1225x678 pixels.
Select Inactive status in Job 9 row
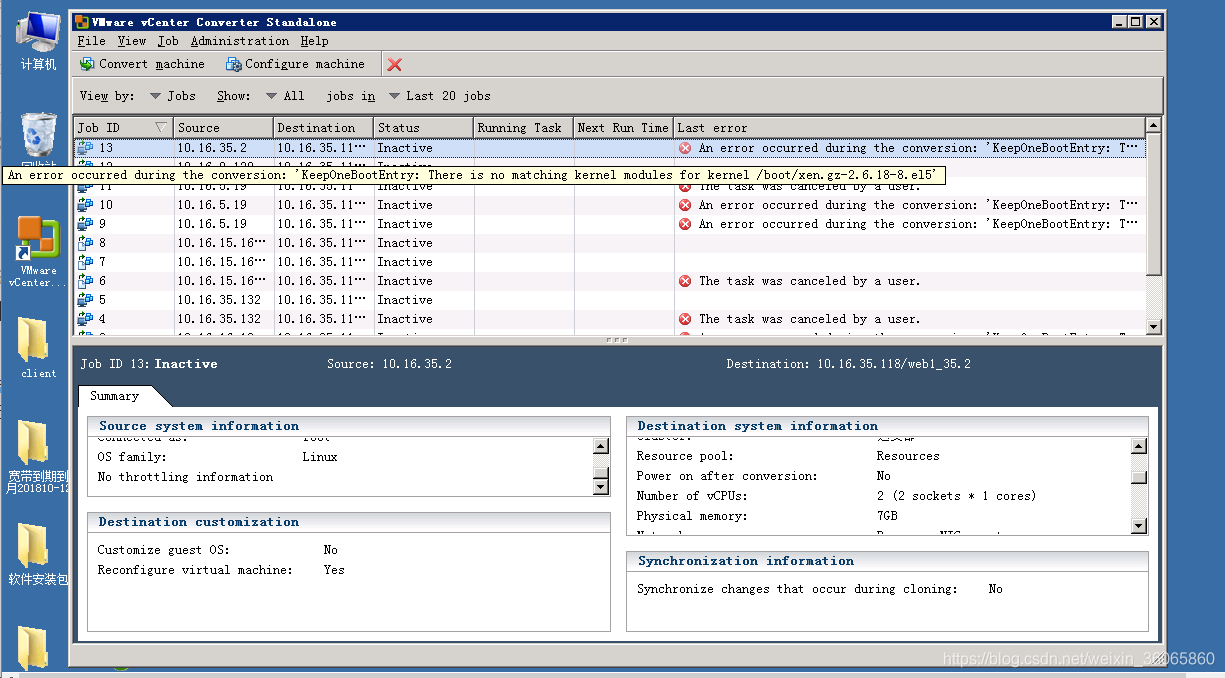coord(405,224)
